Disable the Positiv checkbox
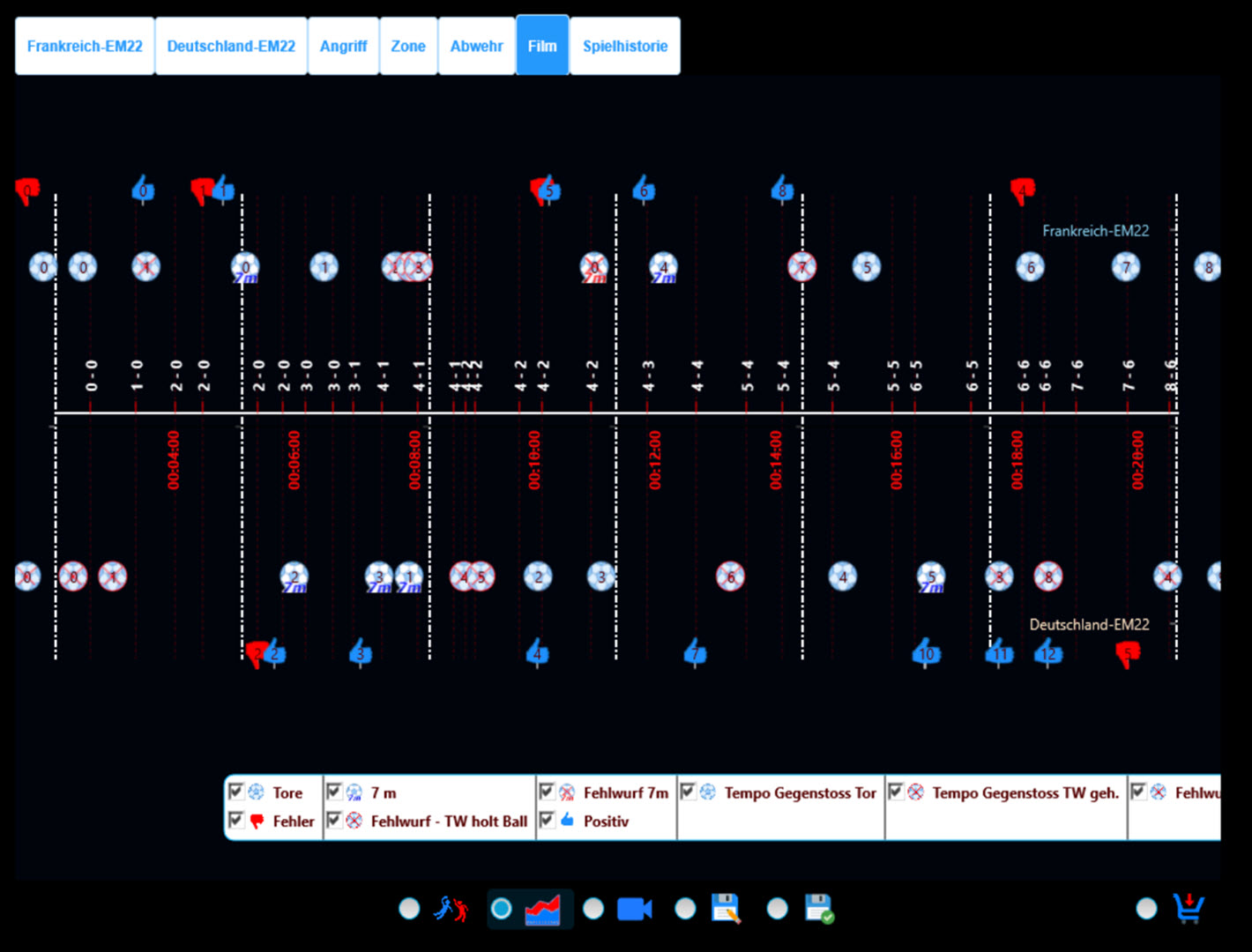Viewport: 1252px width, 952px height. point(547,820)
